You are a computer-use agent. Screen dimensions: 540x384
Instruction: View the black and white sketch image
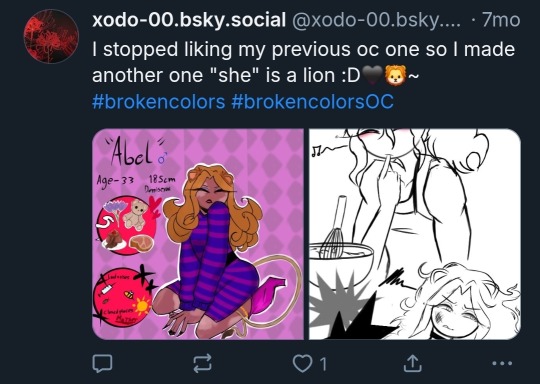[x=415, y=234]
